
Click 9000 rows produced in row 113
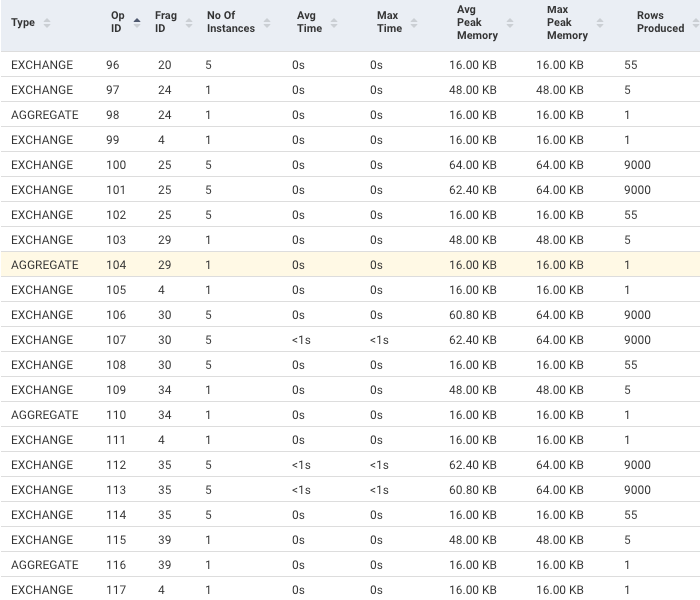tap(637, 490)
